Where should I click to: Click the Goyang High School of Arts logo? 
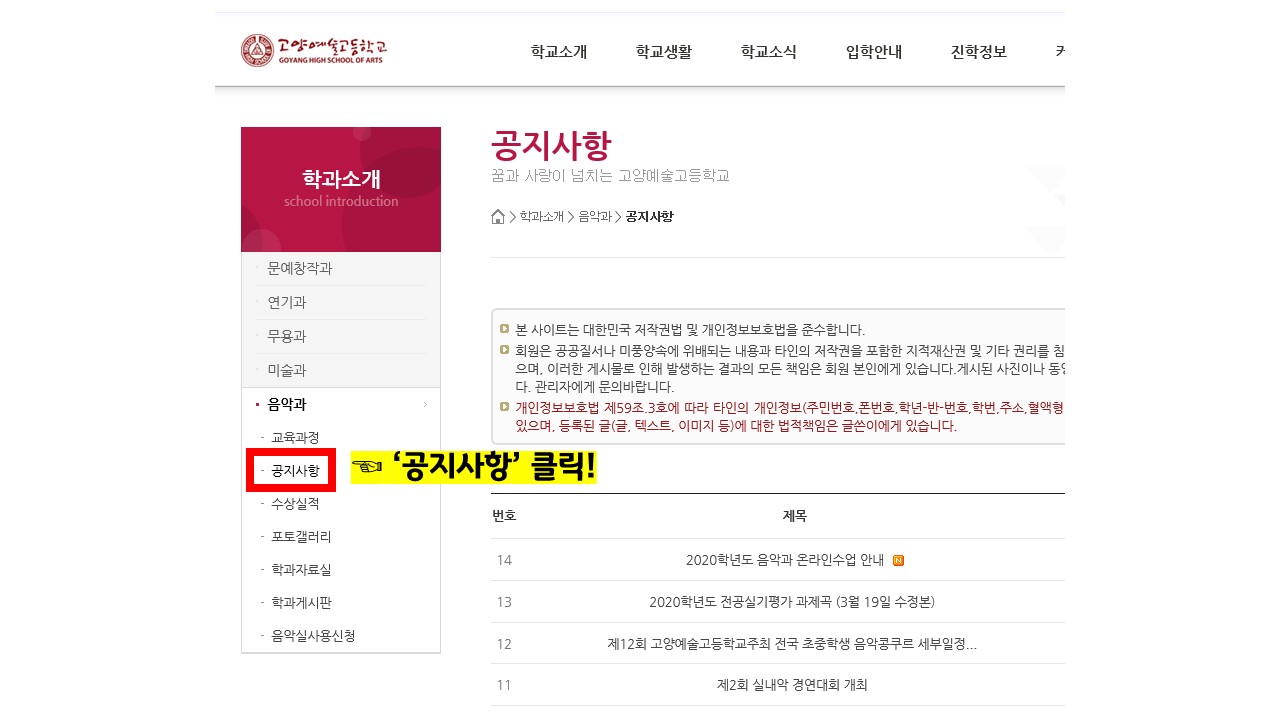[313, 50]
